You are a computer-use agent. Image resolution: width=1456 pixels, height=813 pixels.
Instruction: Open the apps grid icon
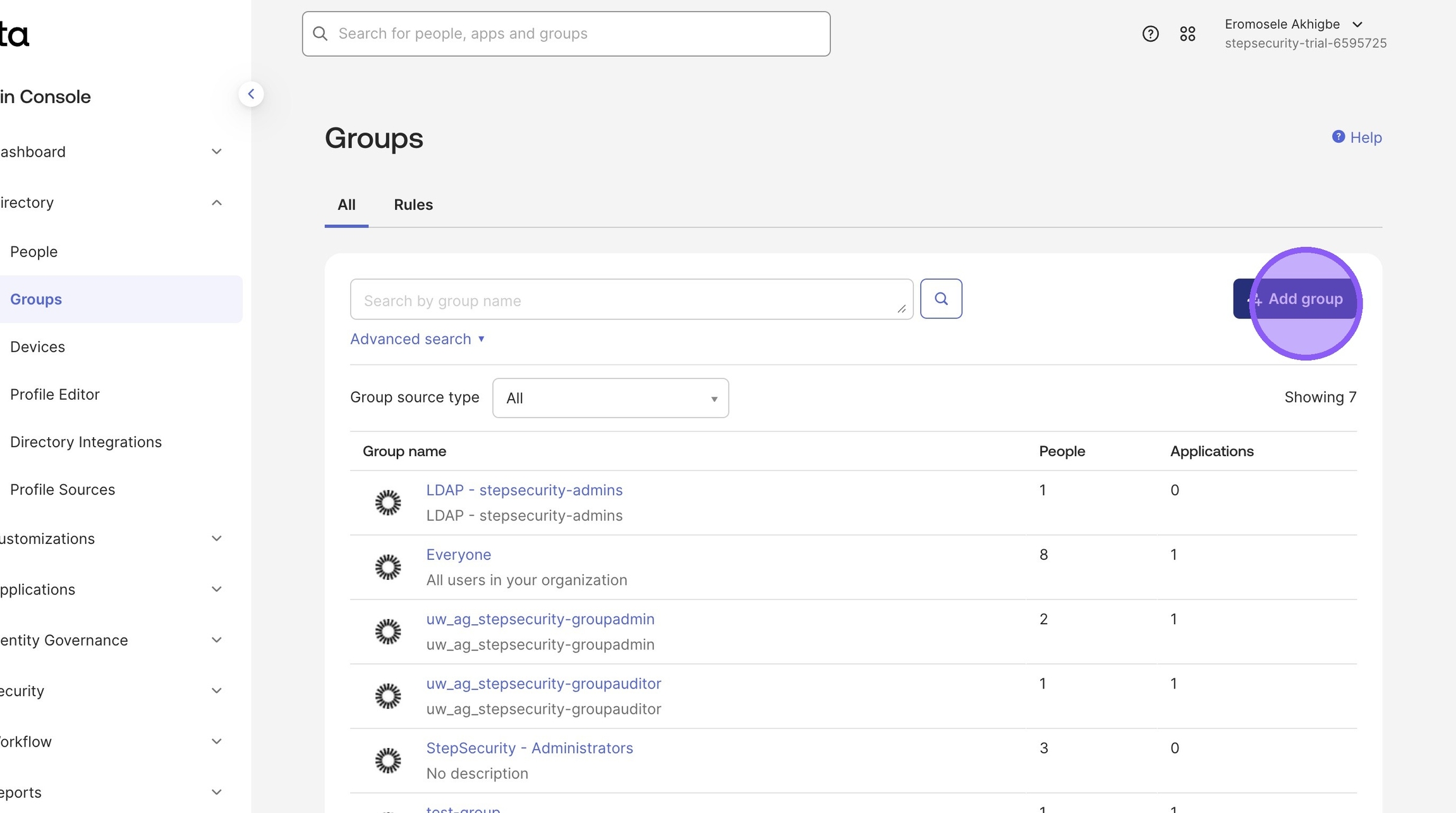tap(1187, 34)
